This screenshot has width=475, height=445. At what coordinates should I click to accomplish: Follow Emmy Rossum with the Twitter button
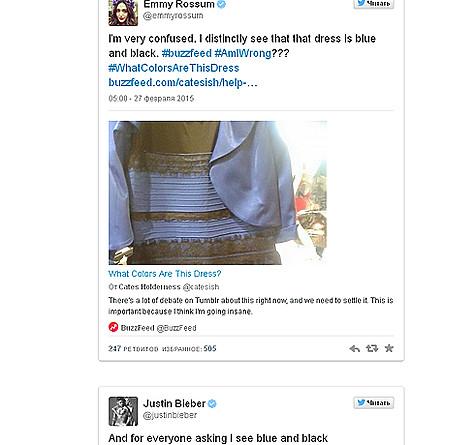point(374,4)
